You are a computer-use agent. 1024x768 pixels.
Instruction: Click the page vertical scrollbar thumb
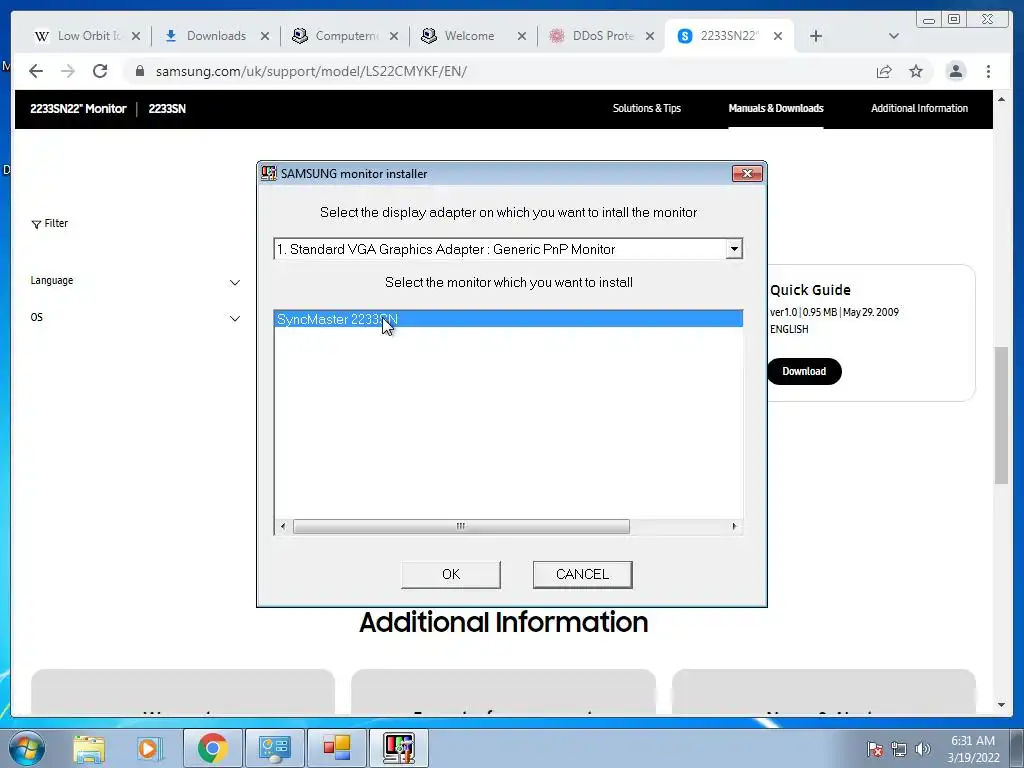coord(1001,415)
